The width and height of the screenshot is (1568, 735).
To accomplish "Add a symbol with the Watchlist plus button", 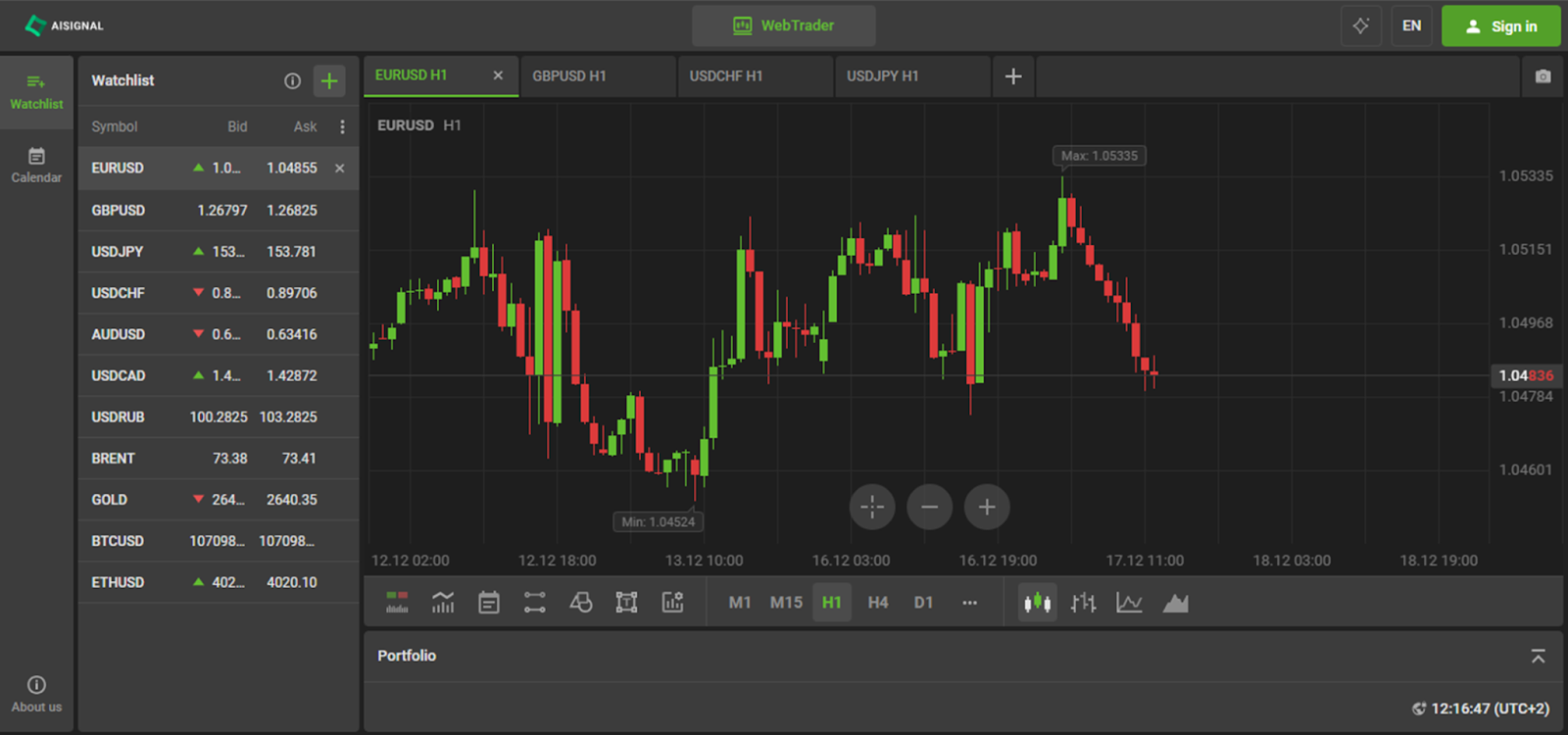I will [329, 81].
